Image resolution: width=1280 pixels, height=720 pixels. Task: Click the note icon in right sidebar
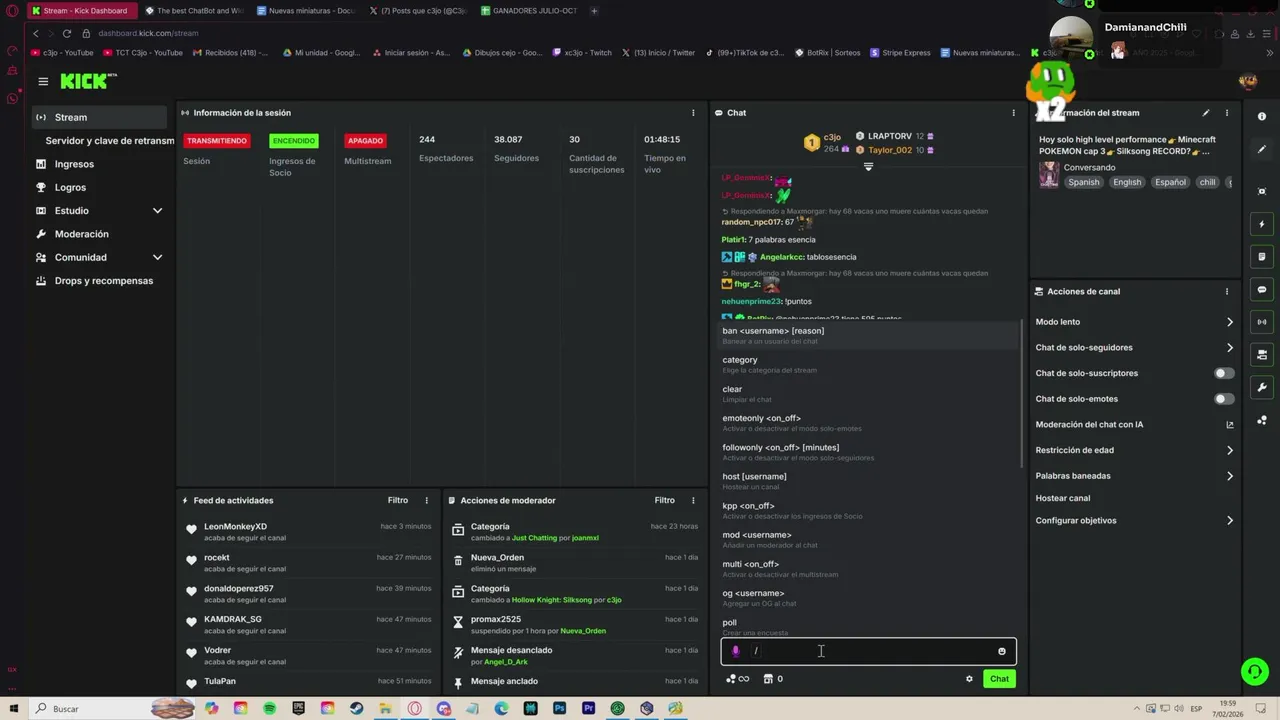click(x=1262, y=257)
